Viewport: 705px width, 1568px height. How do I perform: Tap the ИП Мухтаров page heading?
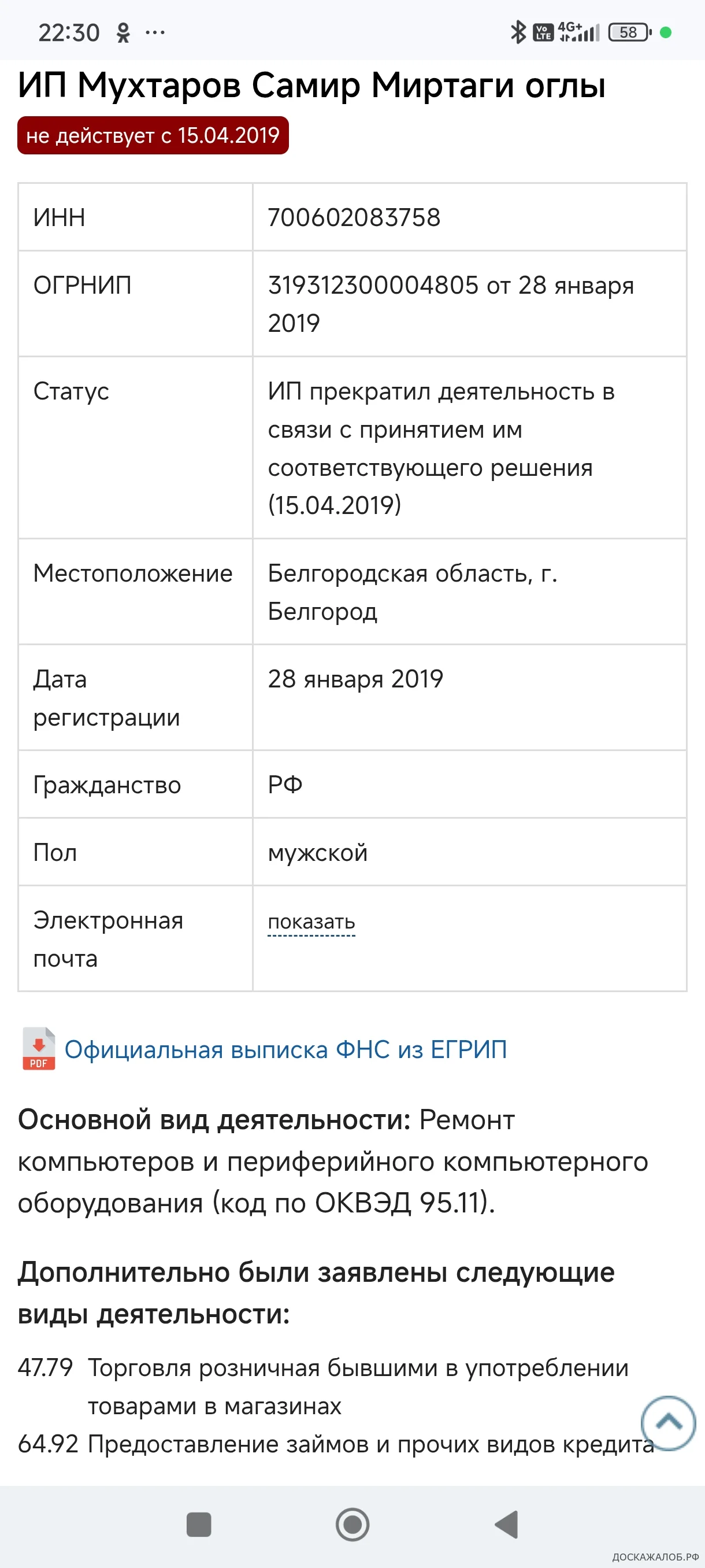[311, 85]
